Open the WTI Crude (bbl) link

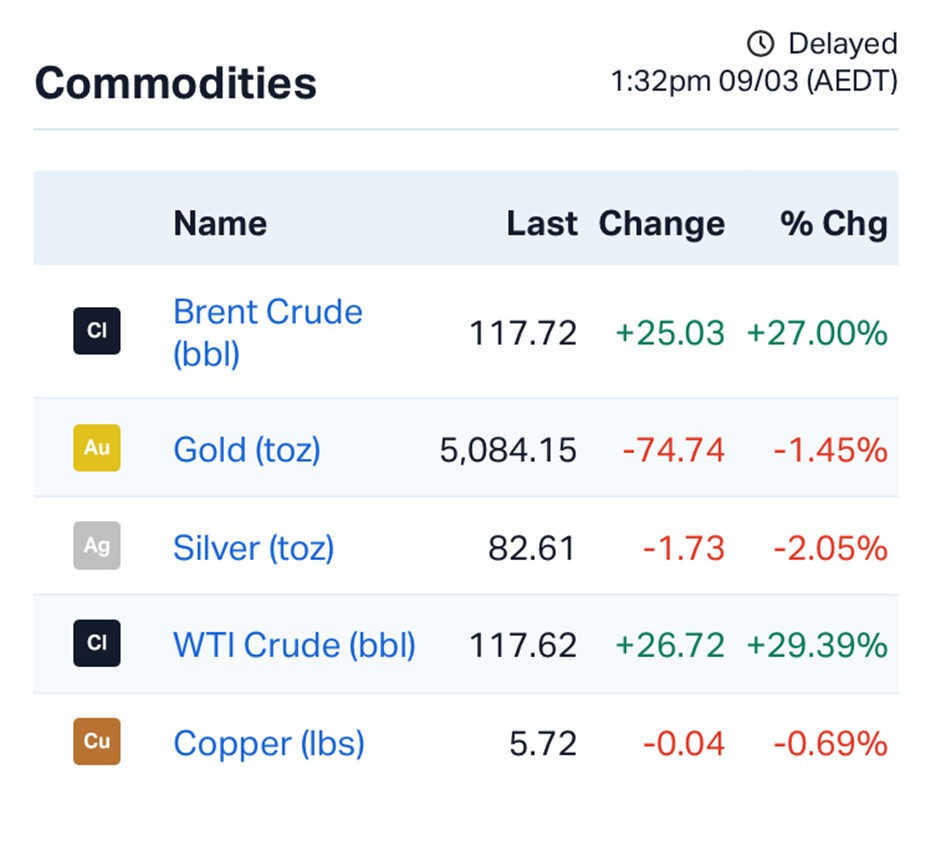pyautogui.click(x=294, y=644)
